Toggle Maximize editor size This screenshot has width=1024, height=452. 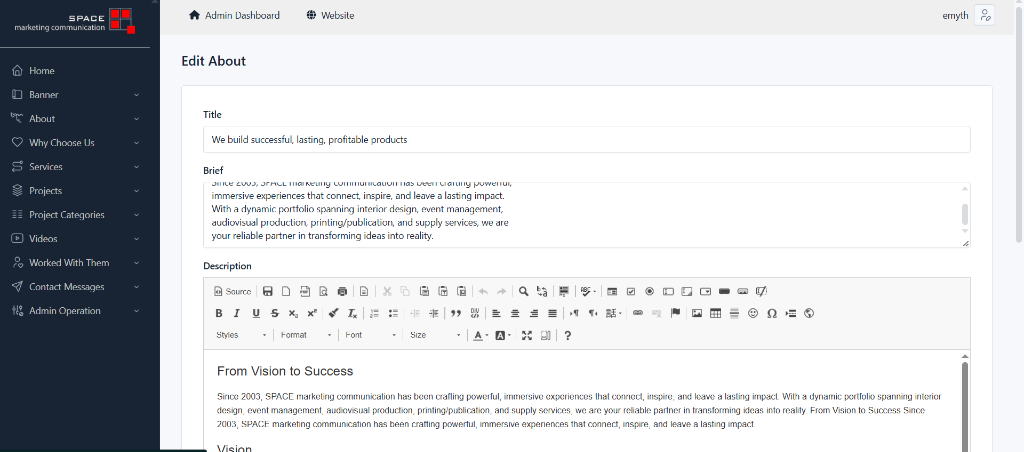point(527,336)
